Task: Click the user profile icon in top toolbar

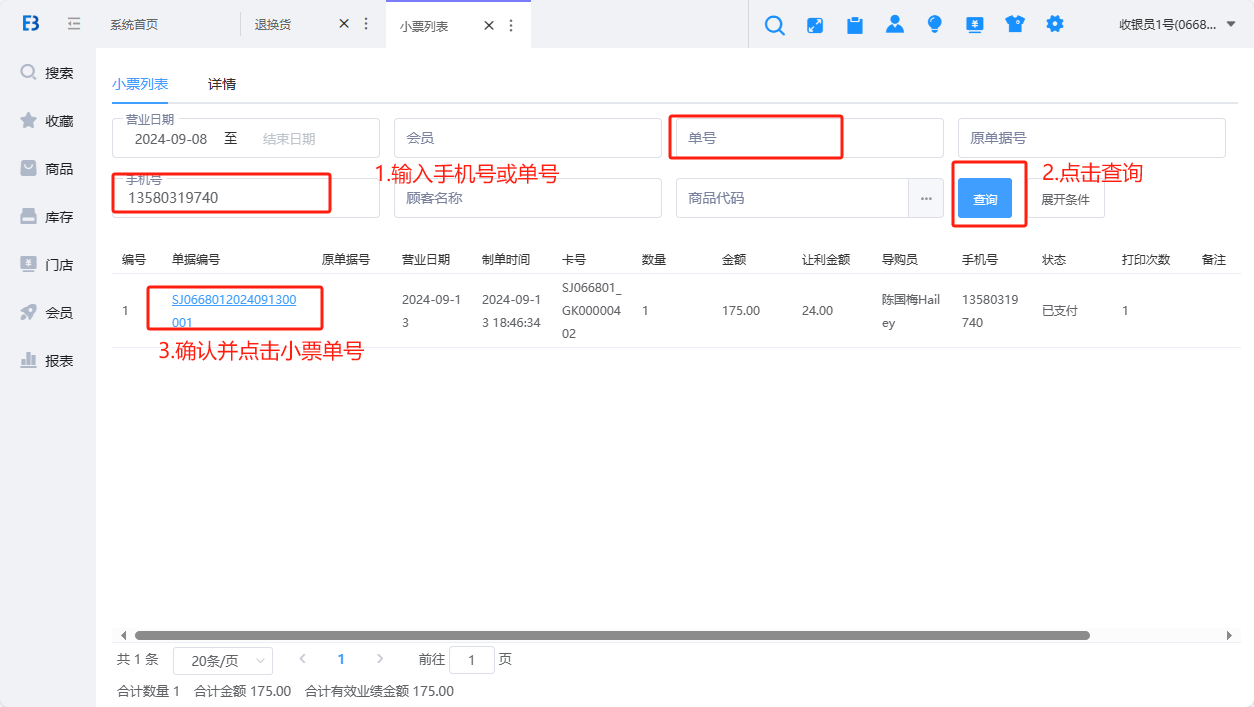Action: (x=895, y=24)
